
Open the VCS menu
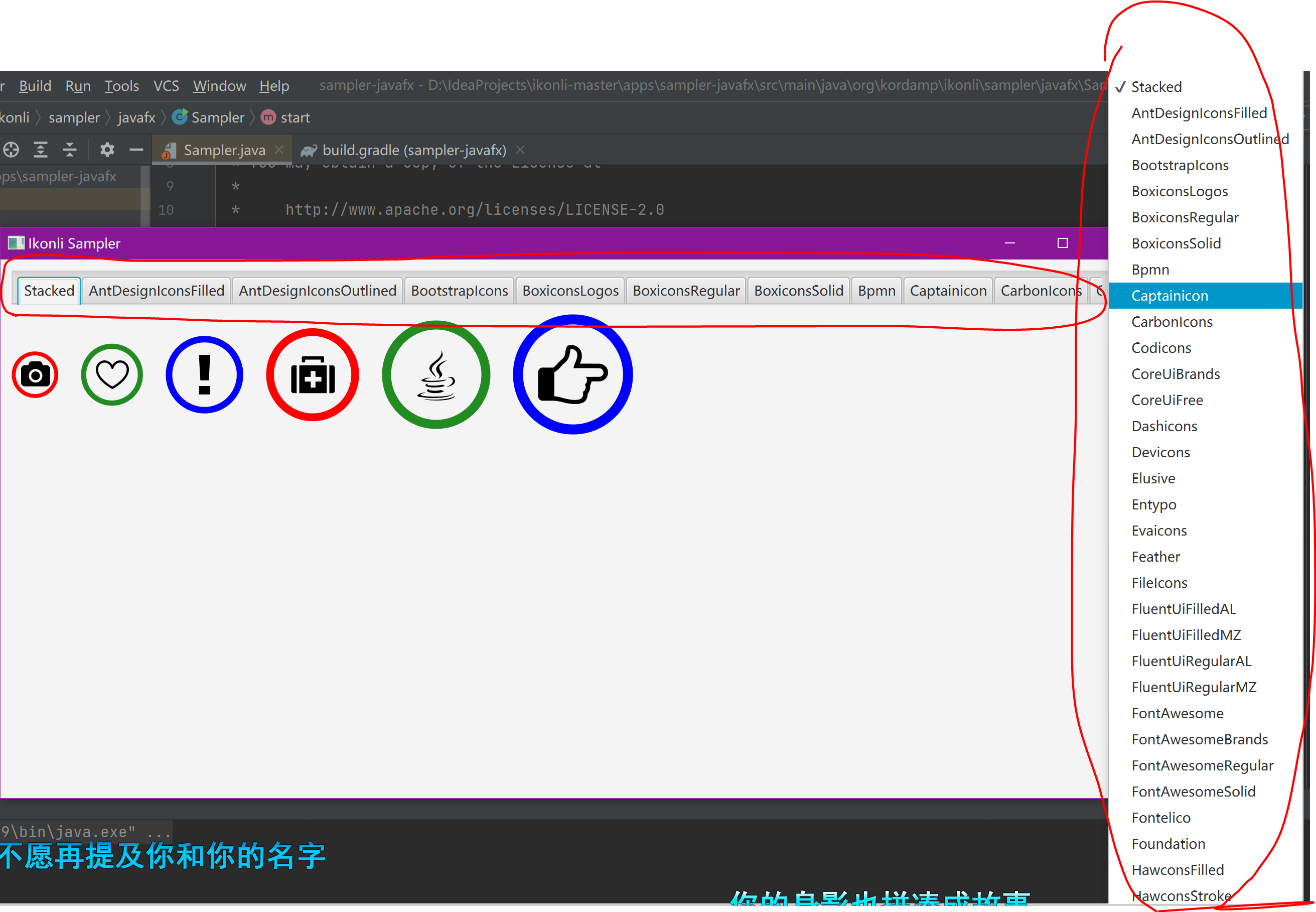(x=166, y=86)
